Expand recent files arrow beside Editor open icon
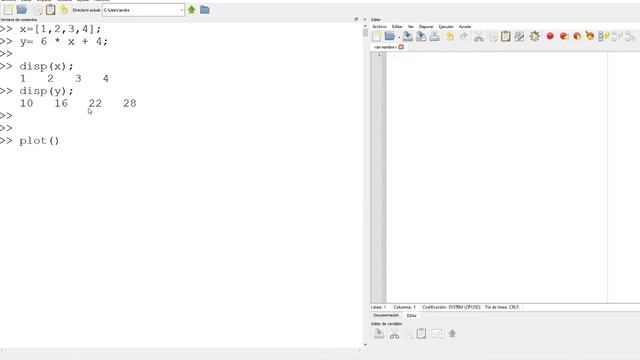The image size is (640, 360). (399, 38)
